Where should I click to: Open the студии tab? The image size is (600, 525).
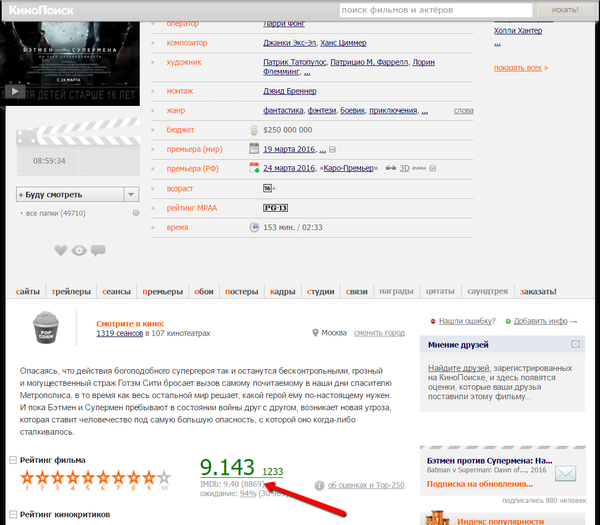[320, 292]
